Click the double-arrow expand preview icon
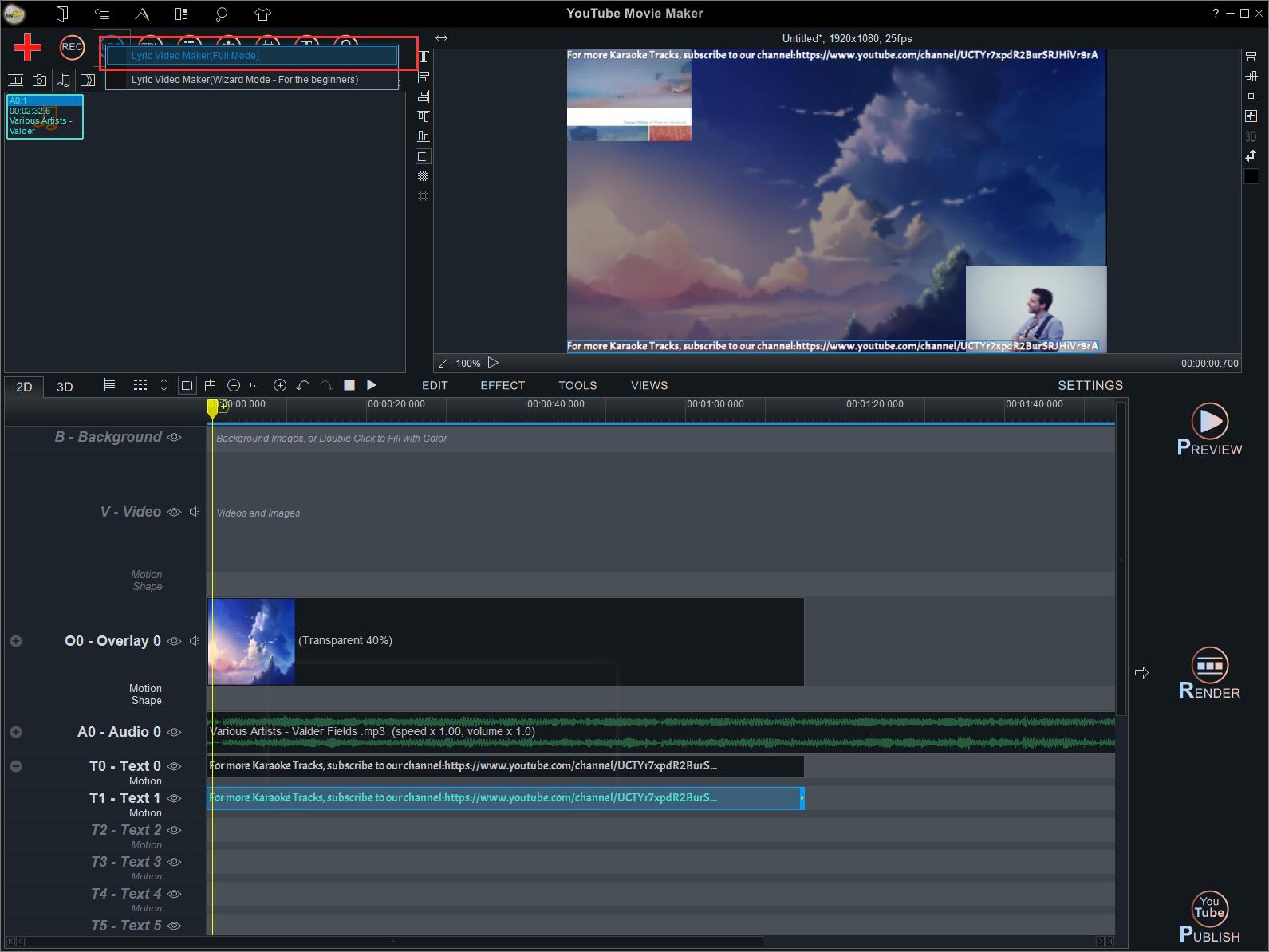Image resolution: width=1269 pixels, height=952 pixels. tap(441, 37)
